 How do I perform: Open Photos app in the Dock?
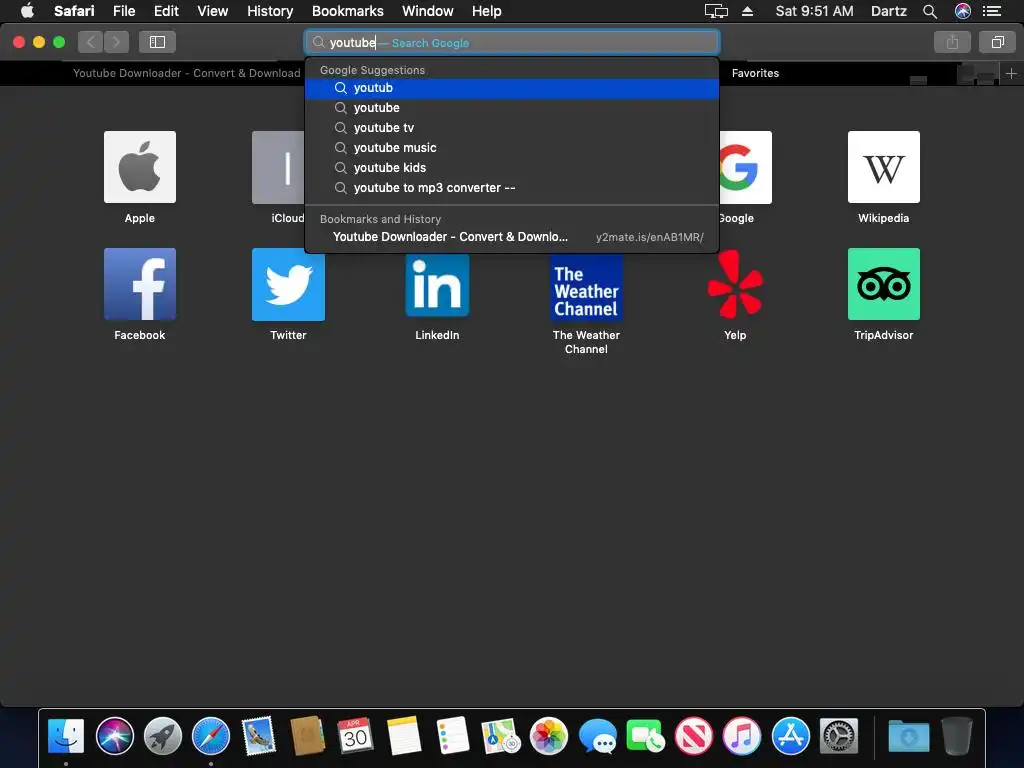point(549,736)
